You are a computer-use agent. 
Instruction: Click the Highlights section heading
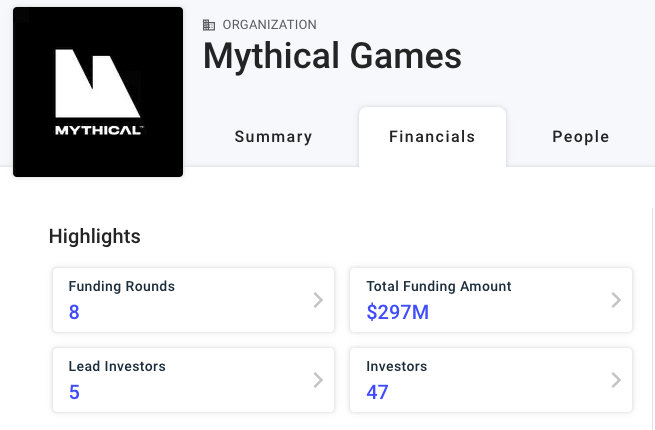(x=95, y=236)
